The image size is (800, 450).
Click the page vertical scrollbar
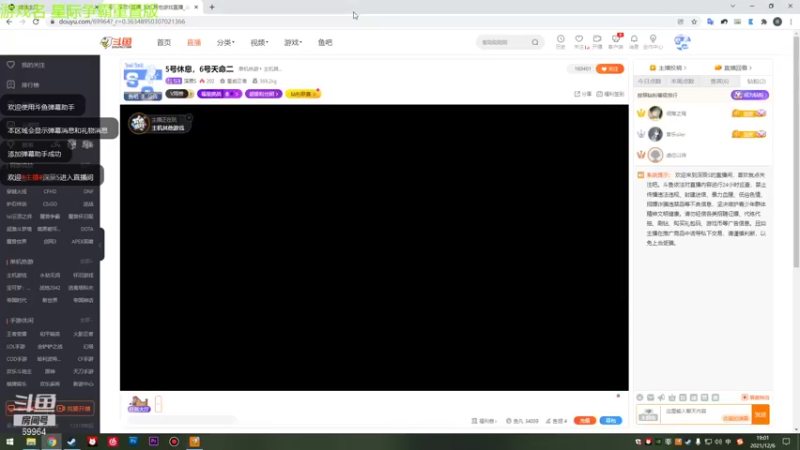click(x=796, y=151)
